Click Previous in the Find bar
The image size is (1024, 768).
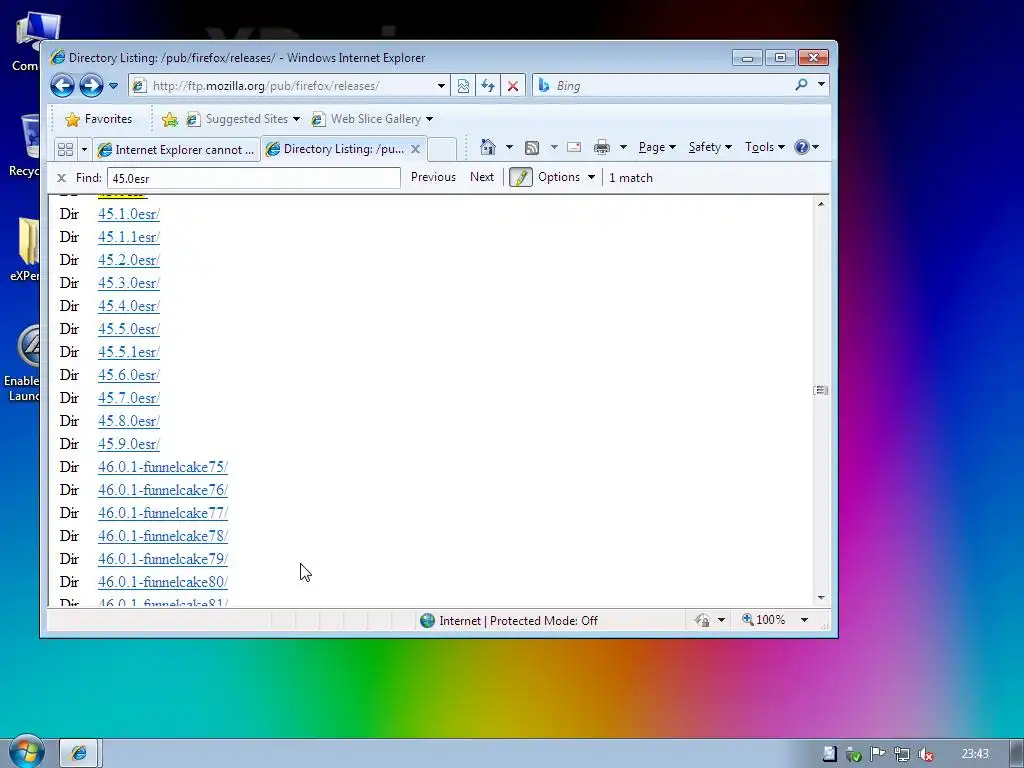click(433, 177)
